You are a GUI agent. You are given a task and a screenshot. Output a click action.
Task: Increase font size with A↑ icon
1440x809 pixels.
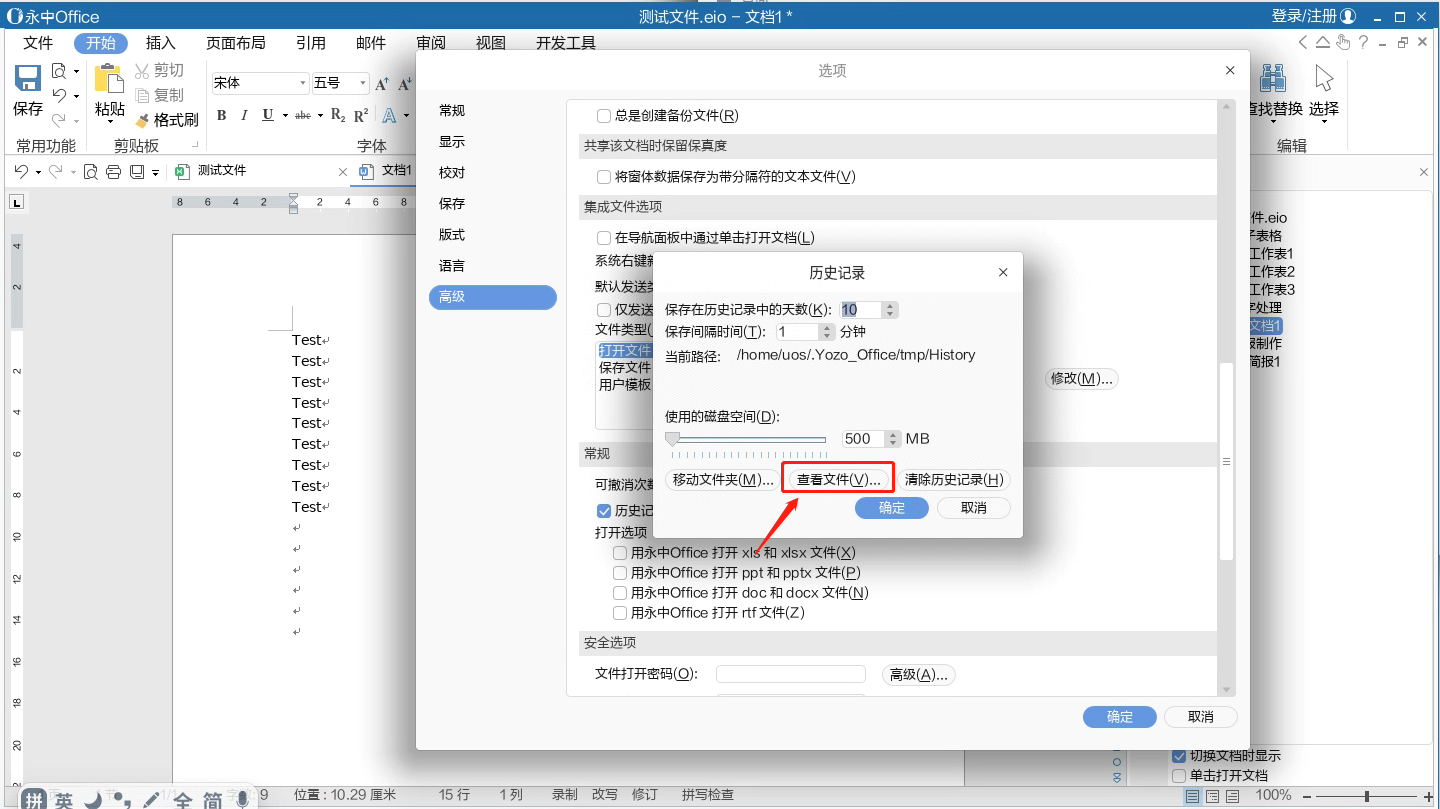382,84
